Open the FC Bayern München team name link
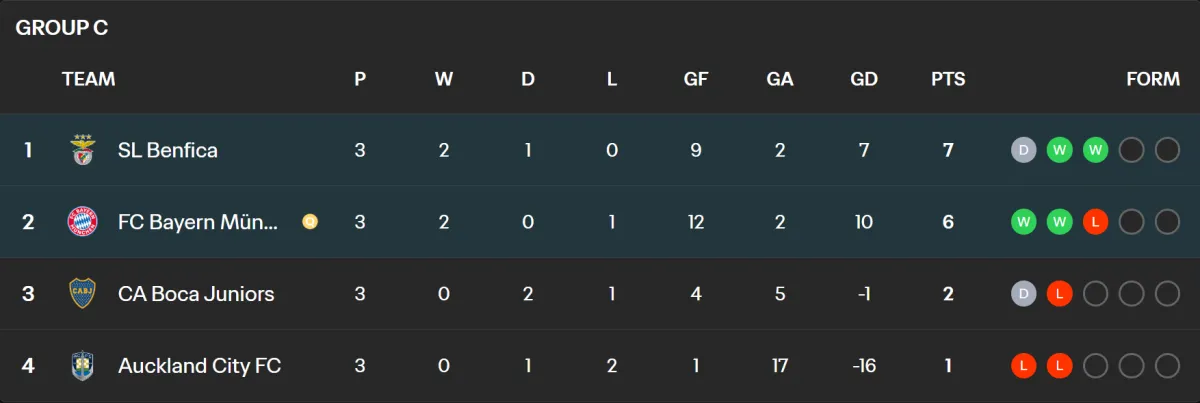This screenshot has width=1200, height=403. pyautogui.click(x=198, y=222)
